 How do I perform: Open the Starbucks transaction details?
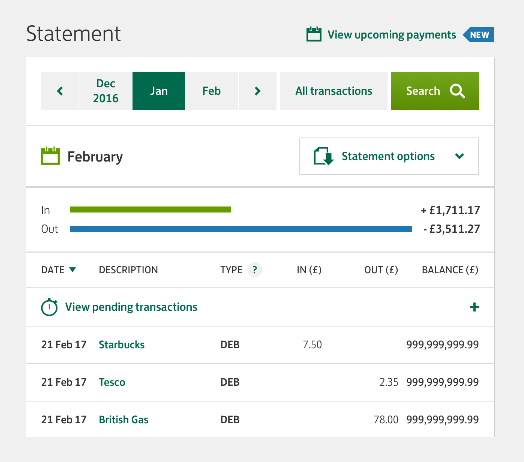(122, 345)
